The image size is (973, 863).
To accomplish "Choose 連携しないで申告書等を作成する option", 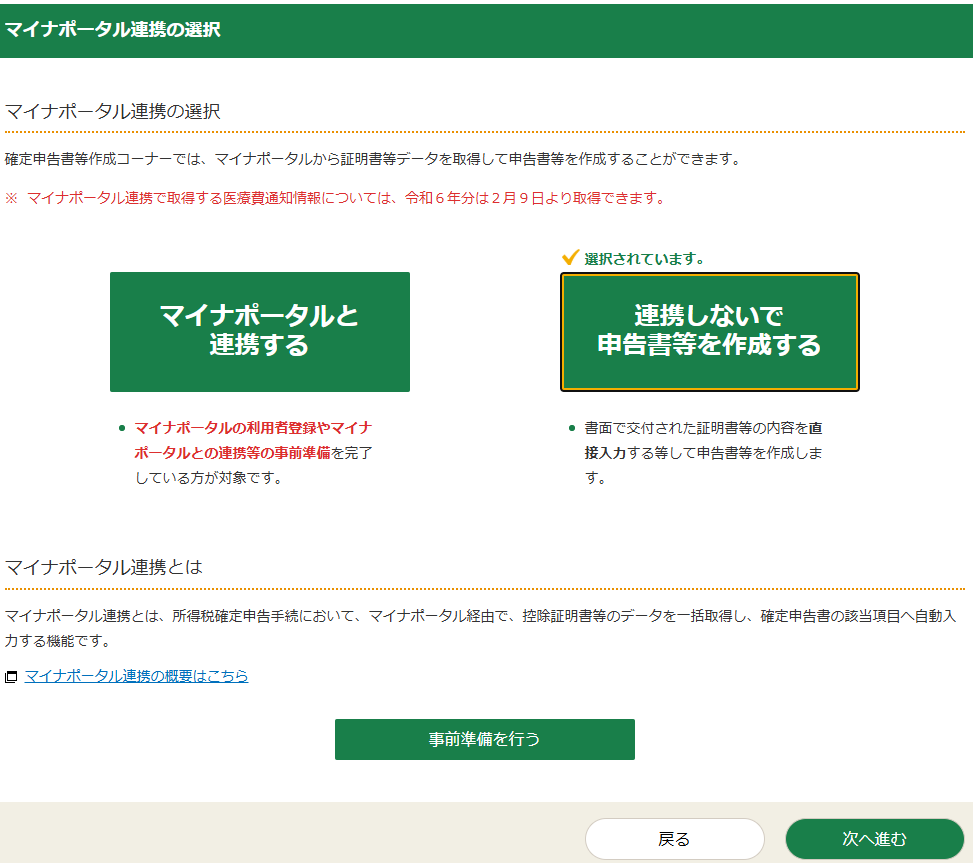I will click(709, 332).
